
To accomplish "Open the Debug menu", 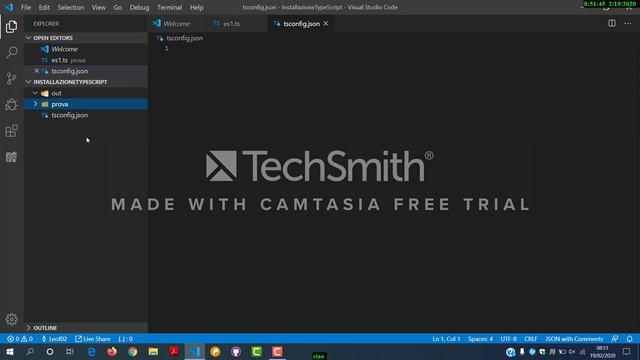I will click(x=139, y=7).
